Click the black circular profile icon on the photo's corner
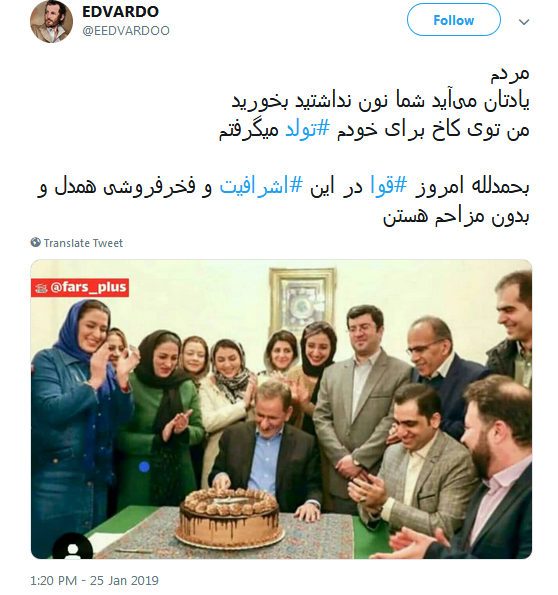Viewport: 558px width, 595px height. [x=72, y=546]
